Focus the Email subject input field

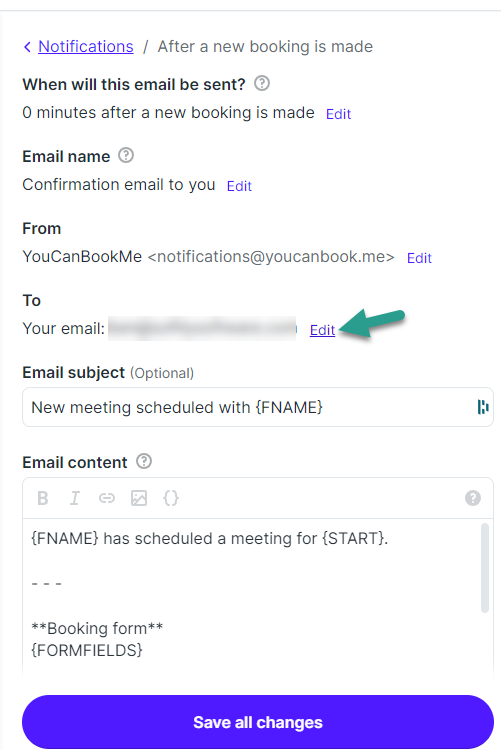click(258, 407)
